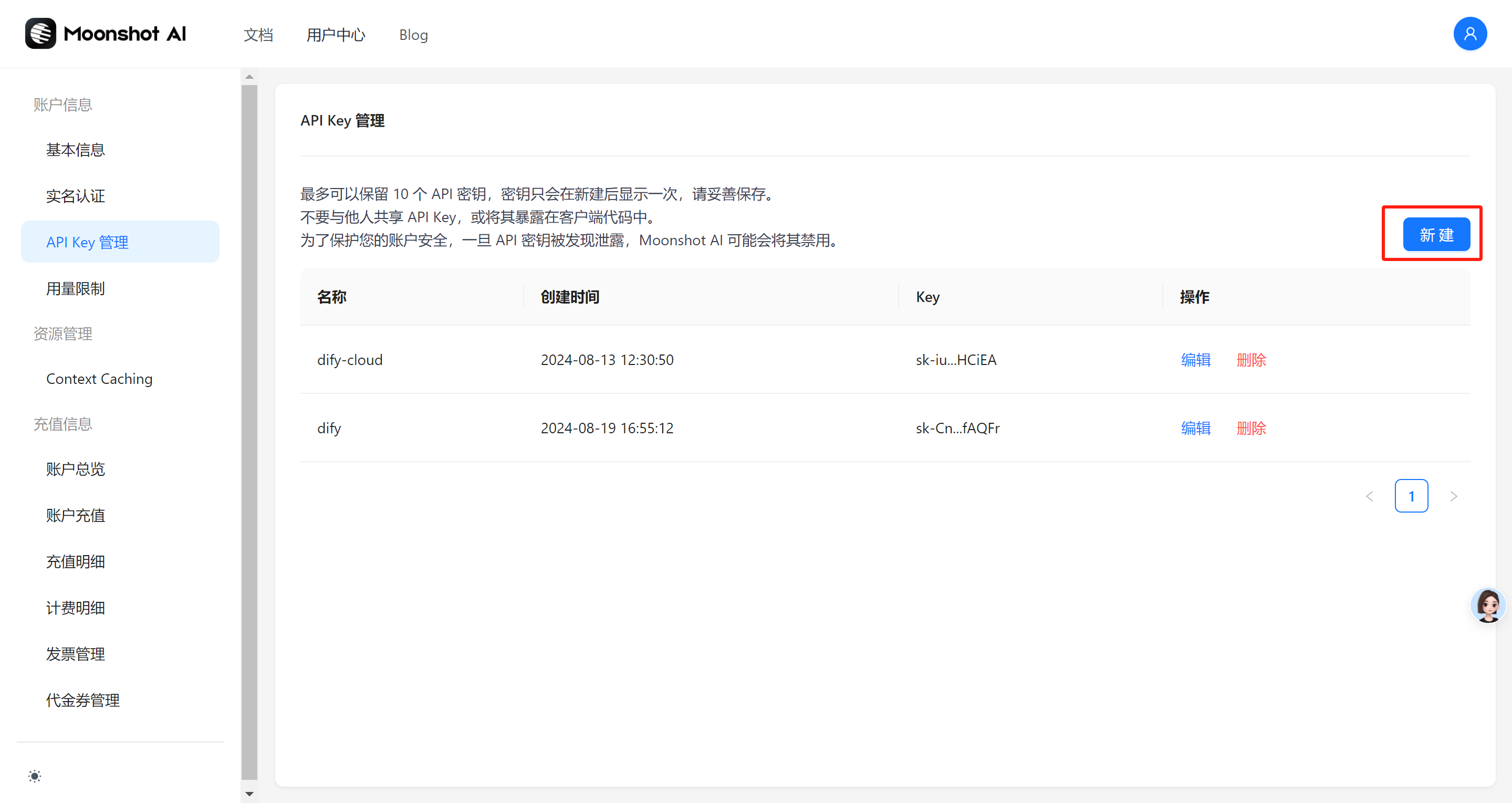Open 用量限制 sidebar item
Viewport: 1512px width, 803px height.
(76, 288)
